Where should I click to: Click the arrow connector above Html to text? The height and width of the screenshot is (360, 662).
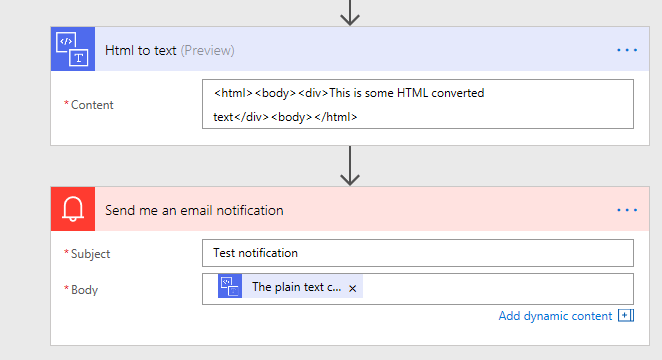pos(350,13)
